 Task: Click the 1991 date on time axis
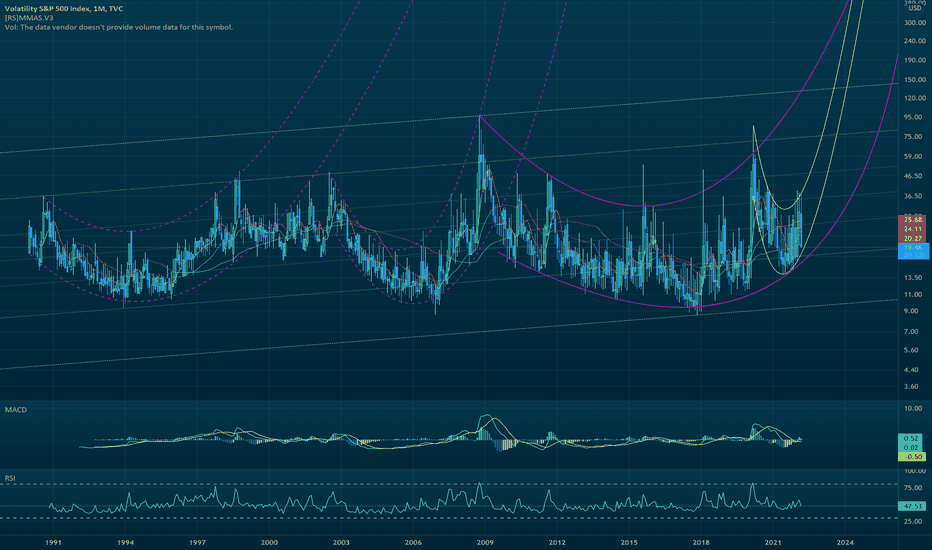(x=53, y=542)
